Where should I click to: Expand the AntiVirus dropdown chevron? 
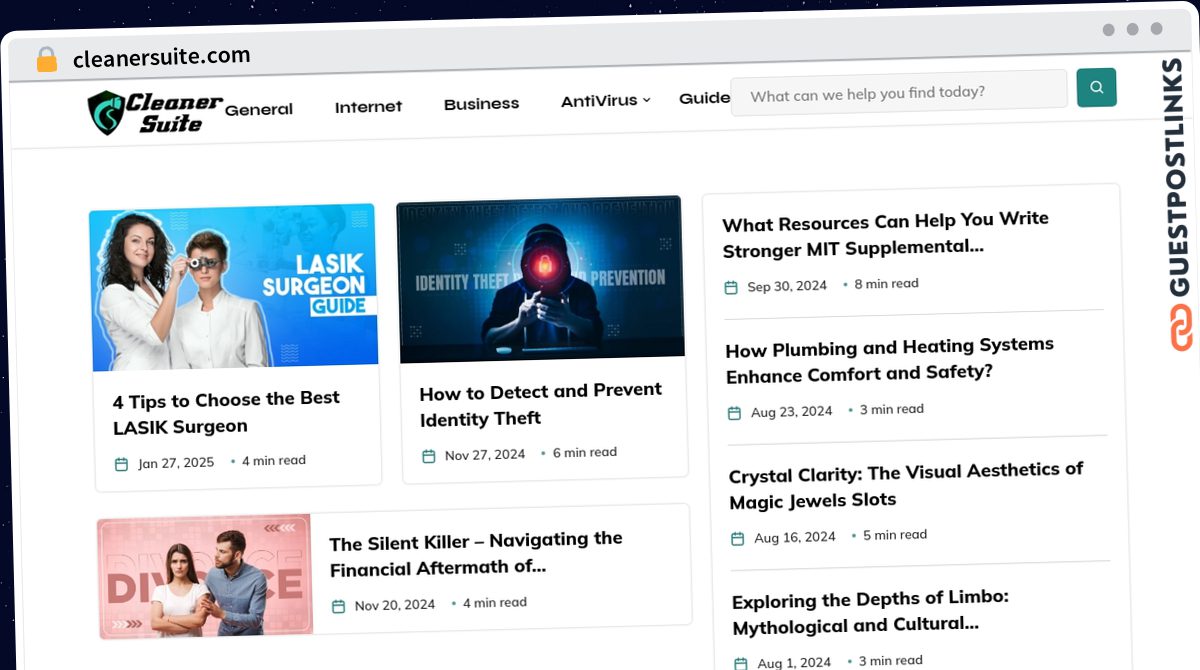click(x=646, y=100)
